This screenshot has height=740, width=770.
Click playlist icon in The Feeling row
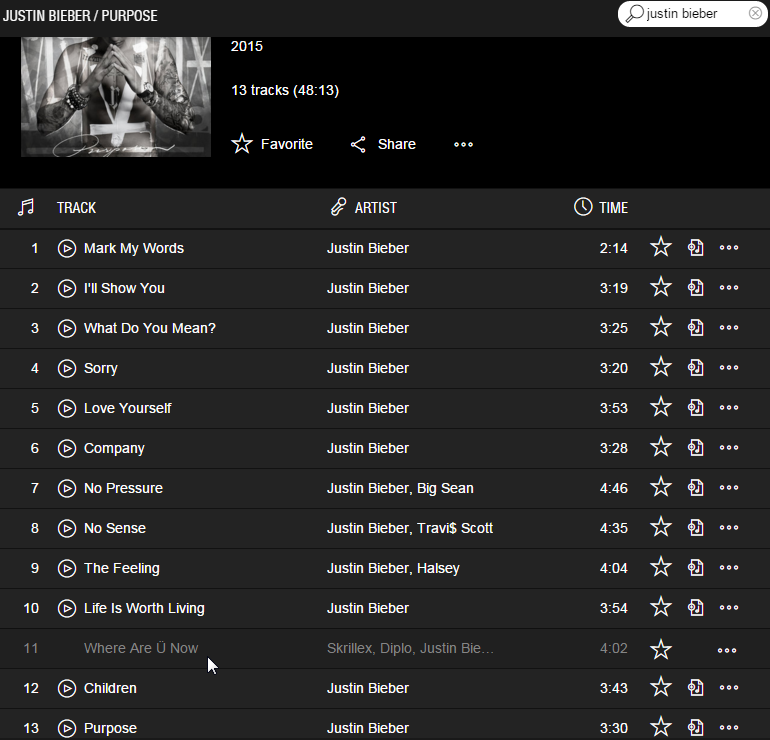[695, 568]
